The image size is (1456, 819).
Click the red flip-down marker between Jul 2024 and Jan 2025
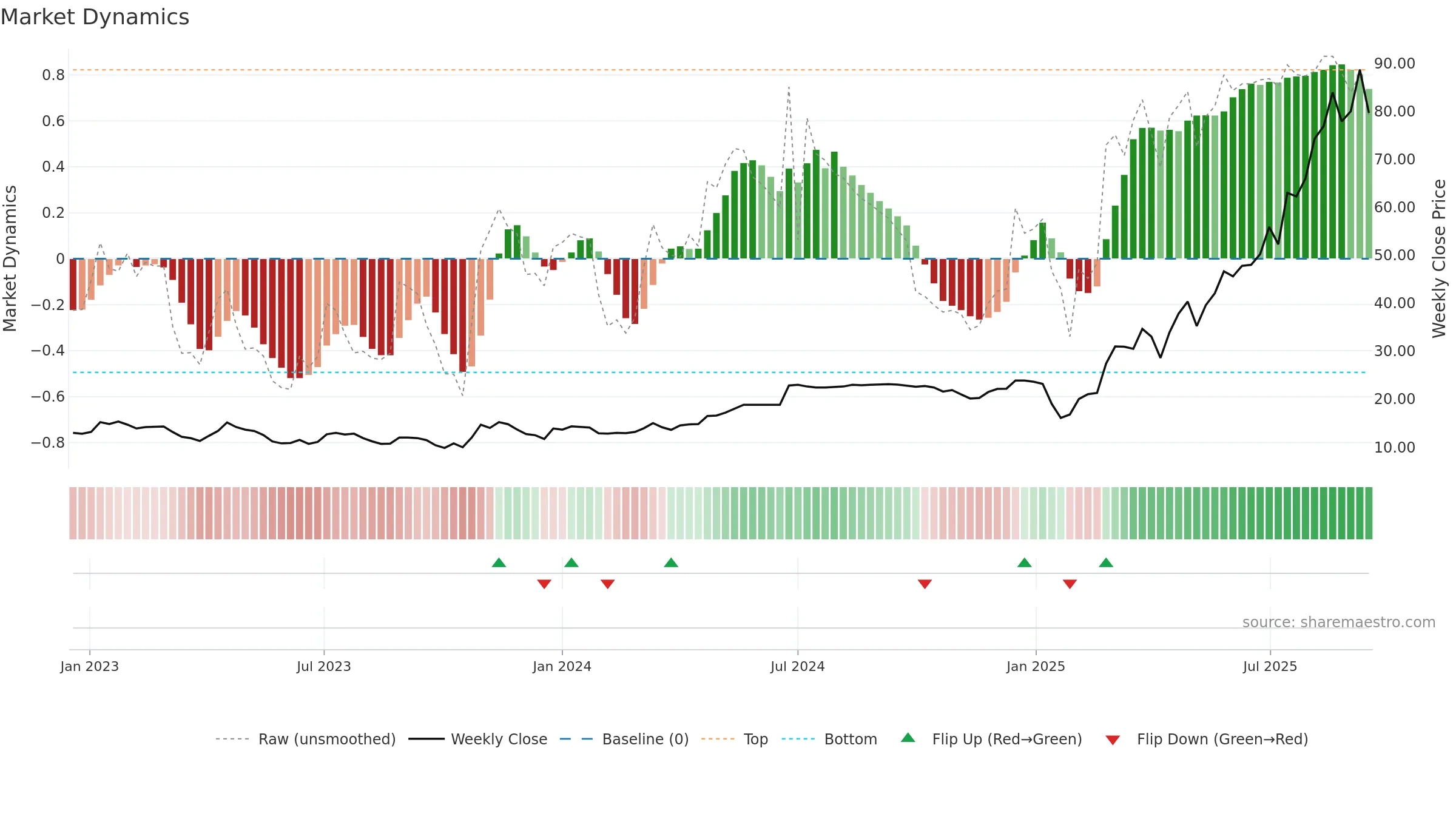click(925, 584)
